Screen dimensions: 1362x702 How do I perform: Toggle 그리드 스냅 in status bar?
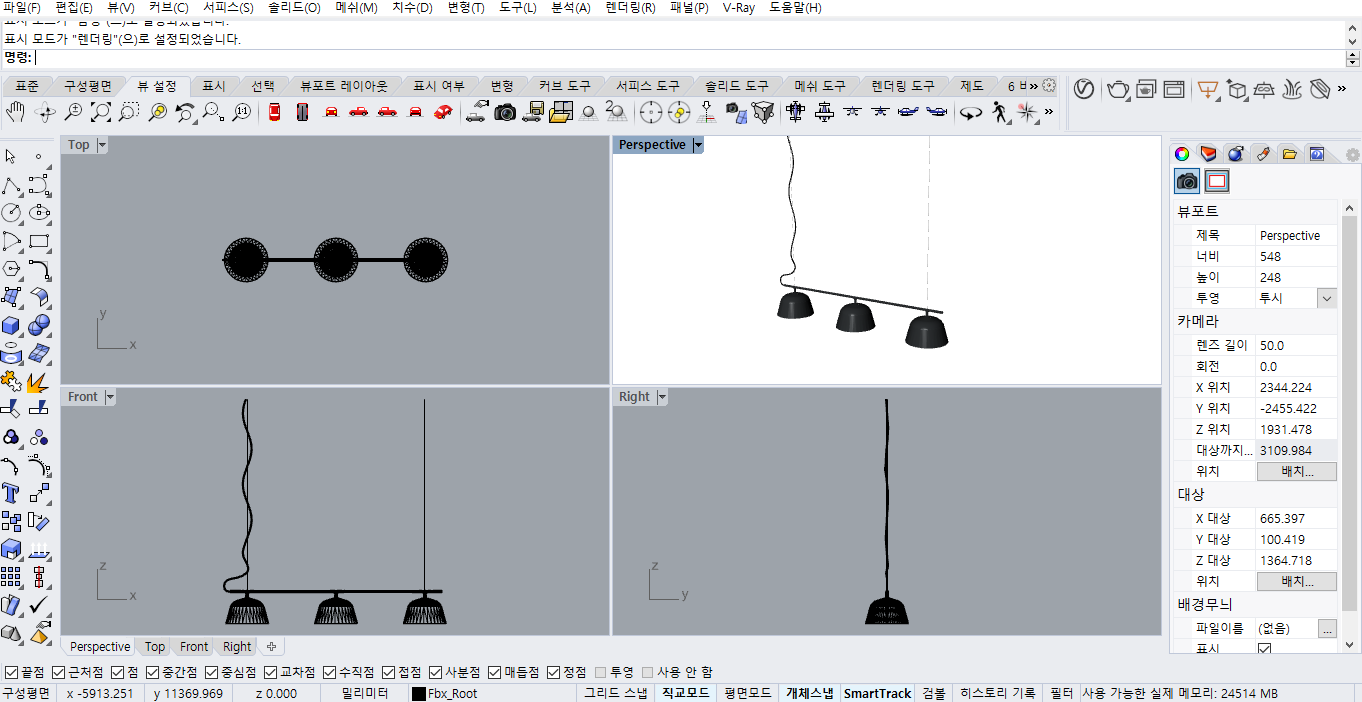[616, 693]
